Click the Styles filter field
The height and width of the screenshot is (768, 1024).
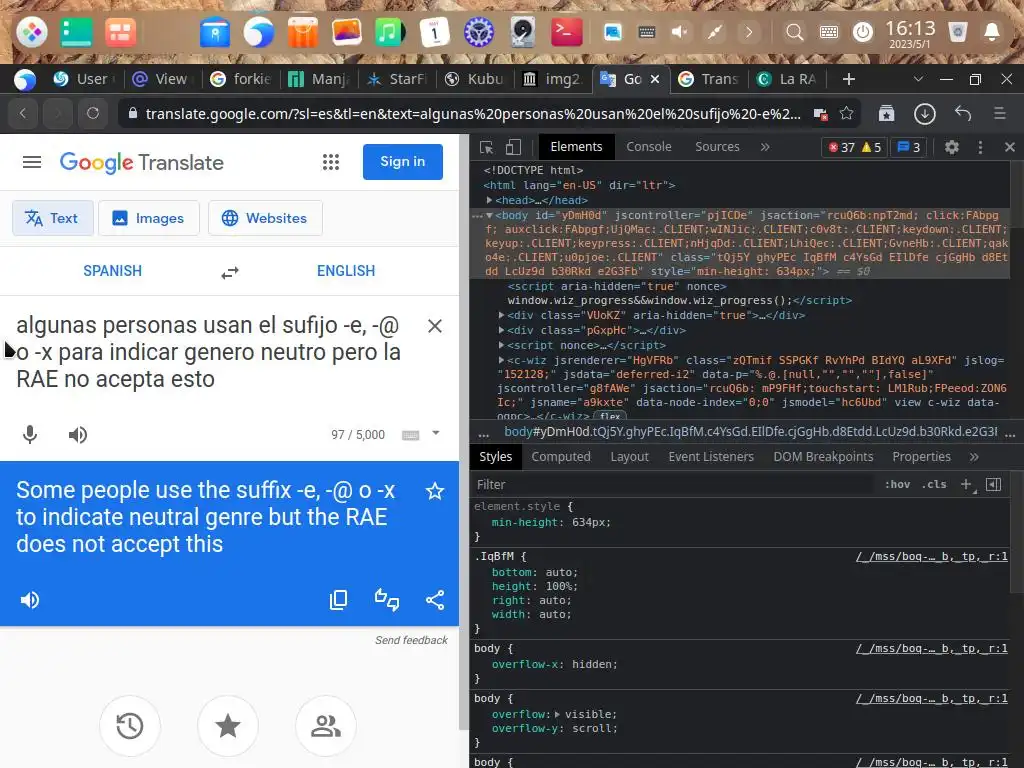tap(673, 485)
